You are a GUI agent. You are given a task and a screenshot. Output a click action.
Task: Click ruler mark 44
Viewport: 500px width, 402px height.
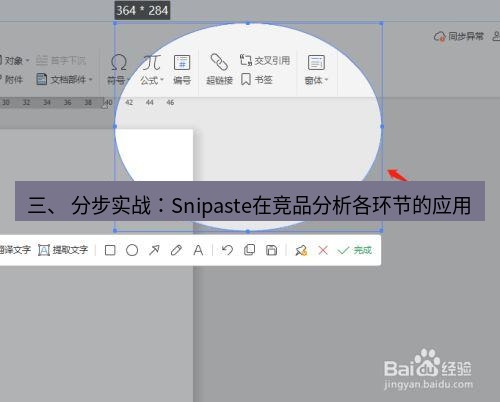[150, 102]
